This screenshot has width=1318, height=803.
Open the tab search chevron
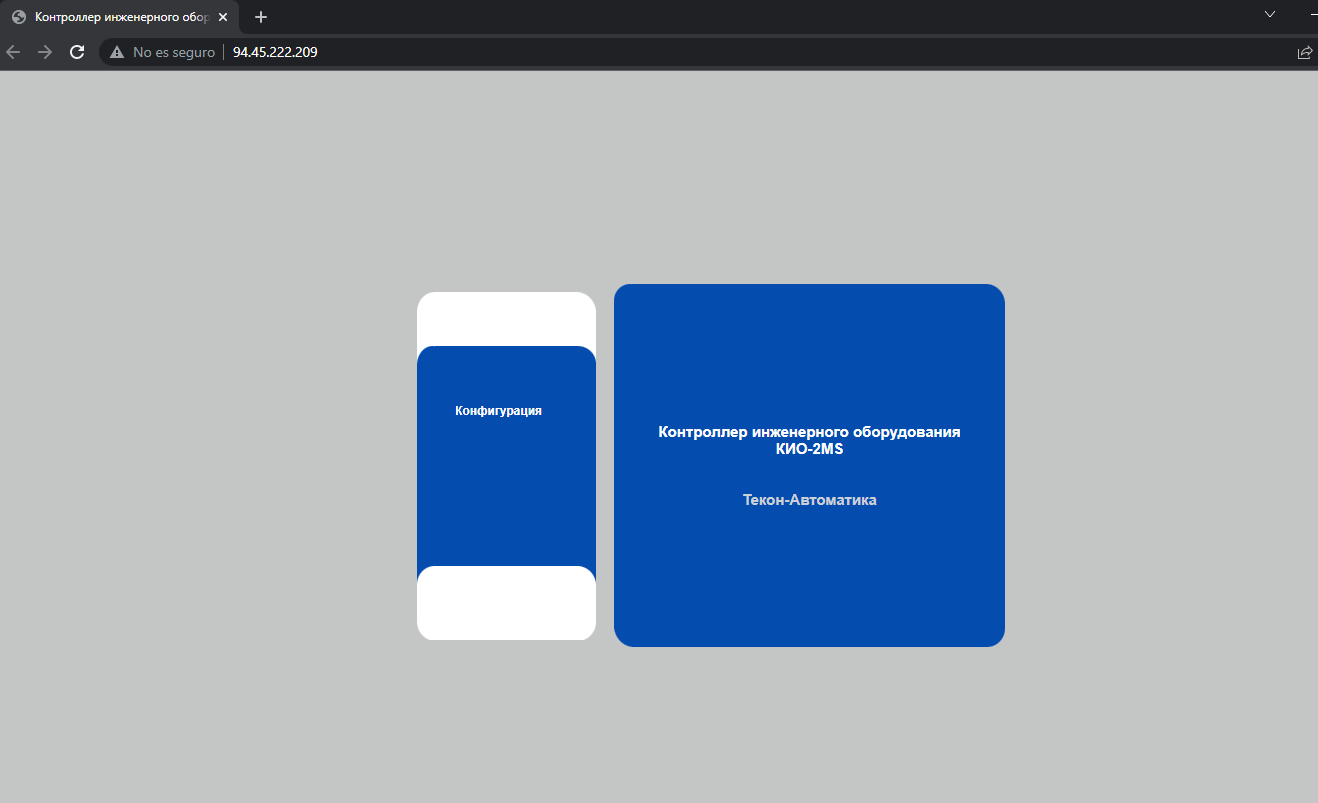[1270, 14]
